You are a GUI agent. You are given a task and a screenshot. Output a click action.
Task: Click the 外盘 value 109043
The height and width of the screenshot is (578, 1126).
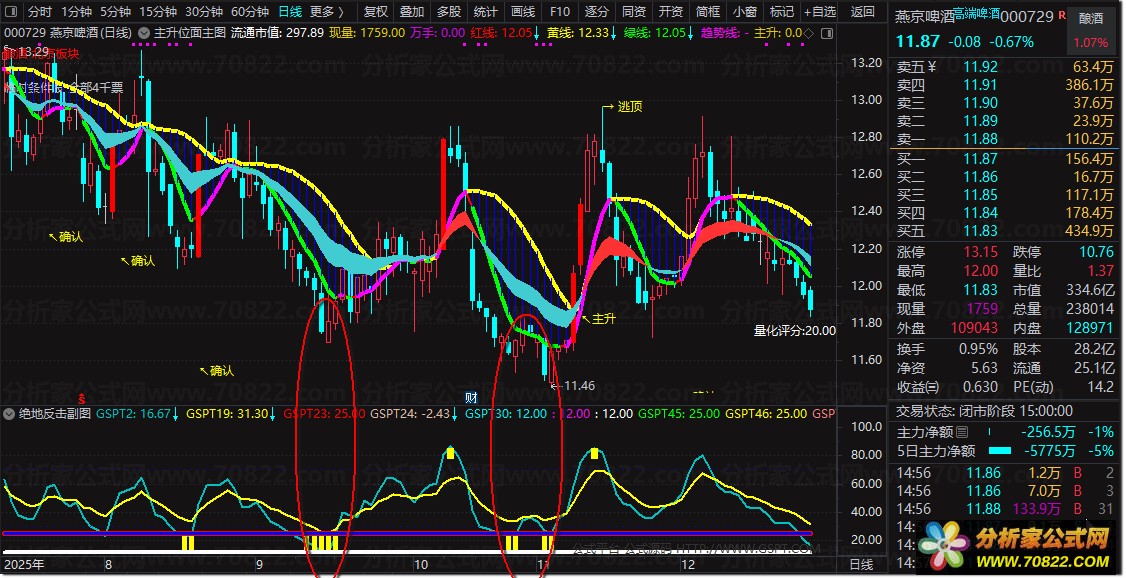click(x=974, y=328)
